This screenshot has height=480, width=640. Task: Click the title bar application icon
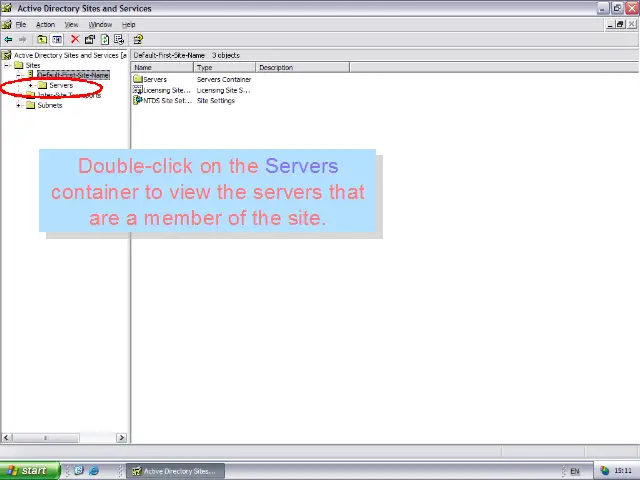(x=7, y=8)
